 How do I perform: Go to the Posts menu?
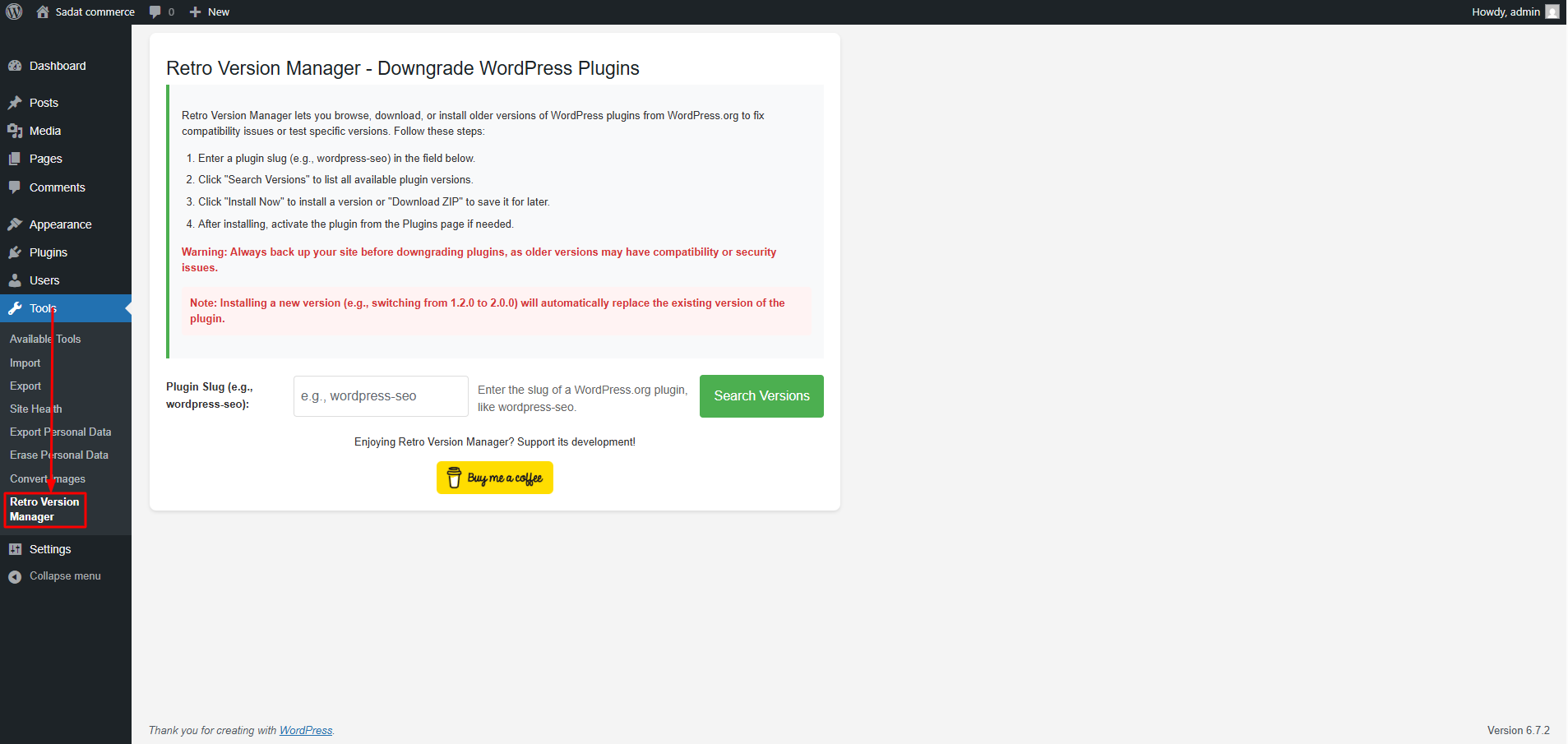(66, 103)
